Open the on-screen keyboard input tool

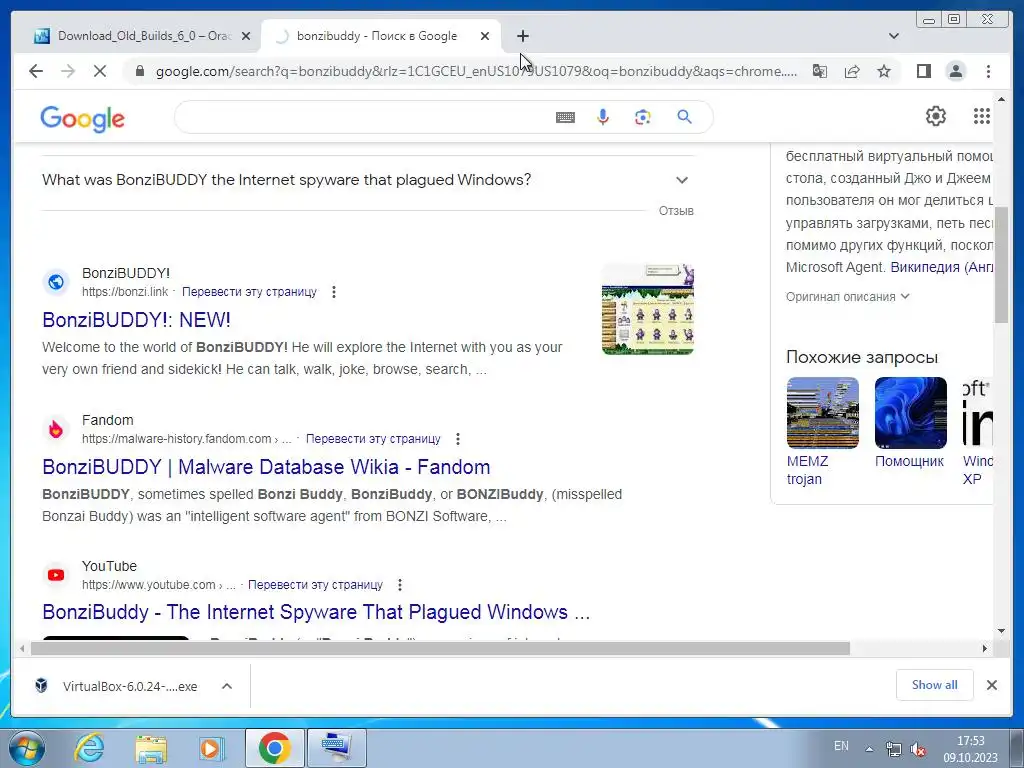tap(566, 117)
